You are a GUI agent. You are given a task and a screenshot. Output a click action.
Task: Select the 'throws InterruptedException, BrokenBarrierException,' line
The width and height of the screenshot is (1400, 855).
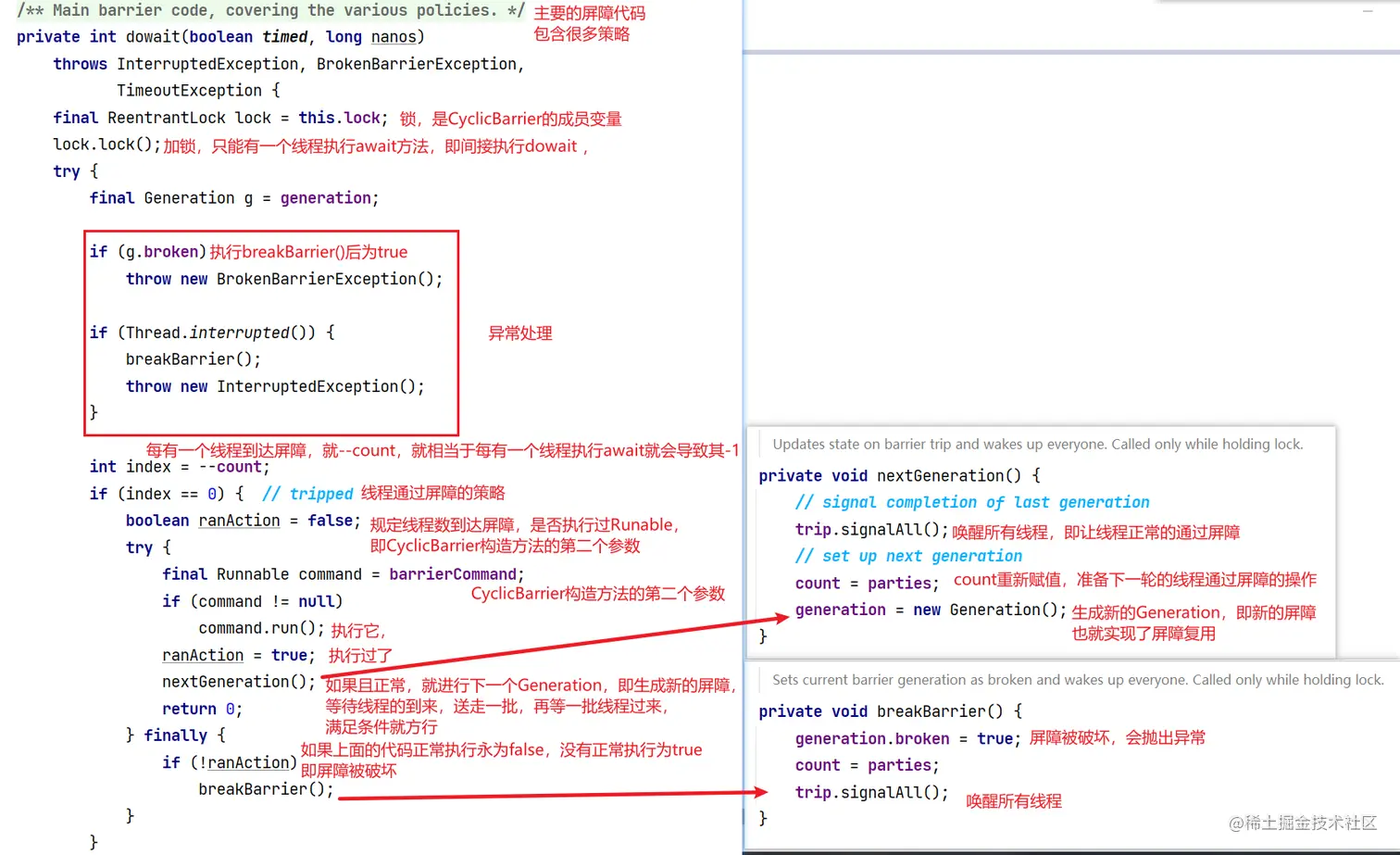289,64
